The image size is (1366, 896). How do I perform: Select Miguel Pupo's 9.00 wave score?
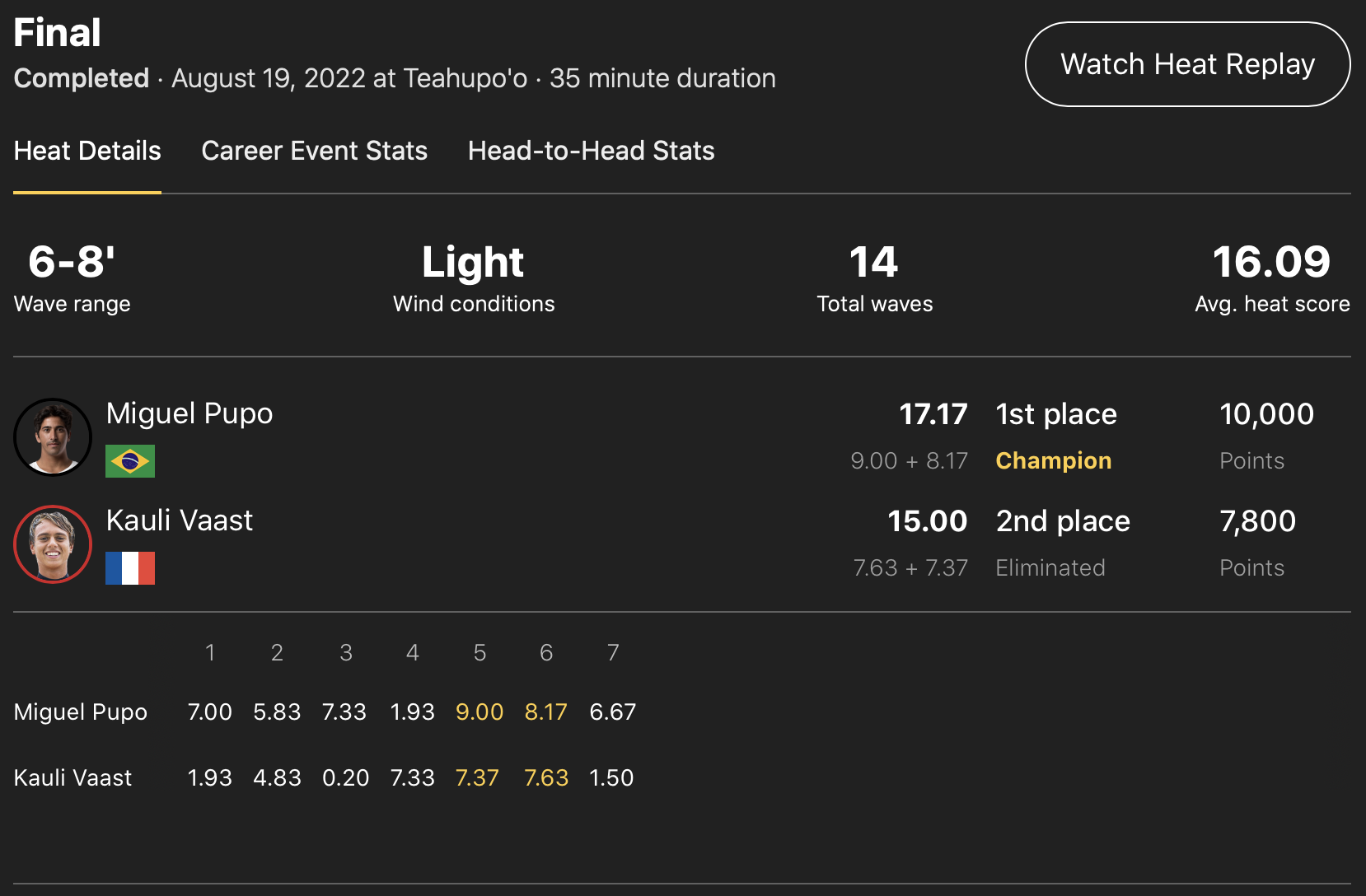pyautogui.click(x=480, y=712)
